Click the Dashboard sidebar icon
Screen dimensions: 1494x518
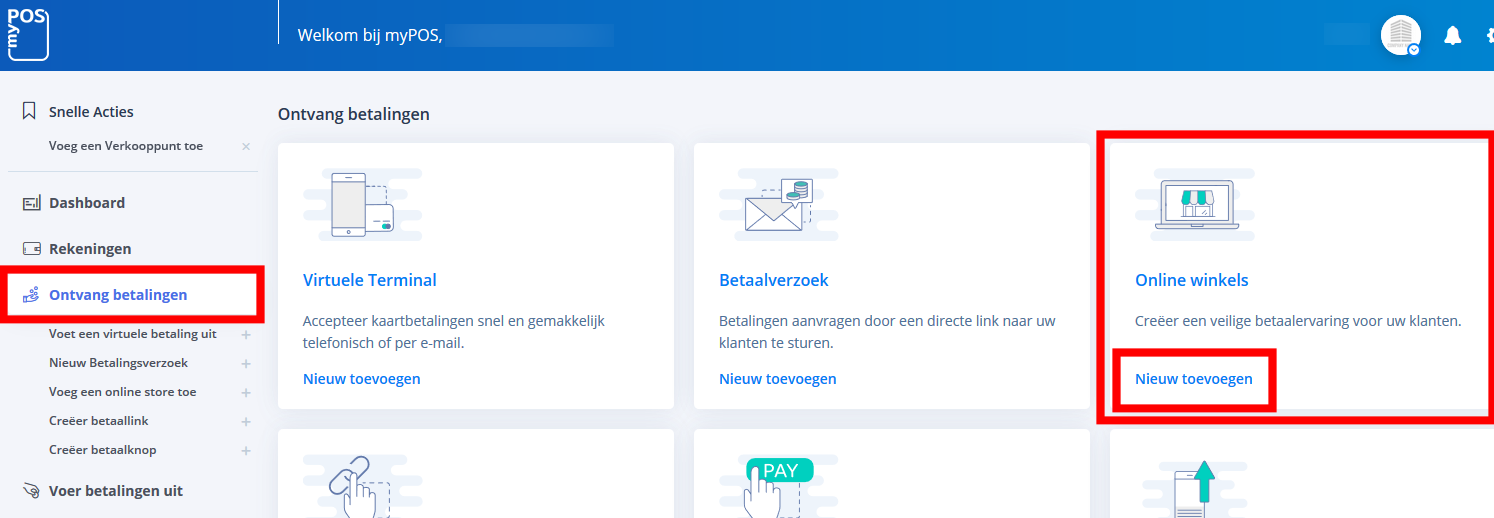point(31,203)
